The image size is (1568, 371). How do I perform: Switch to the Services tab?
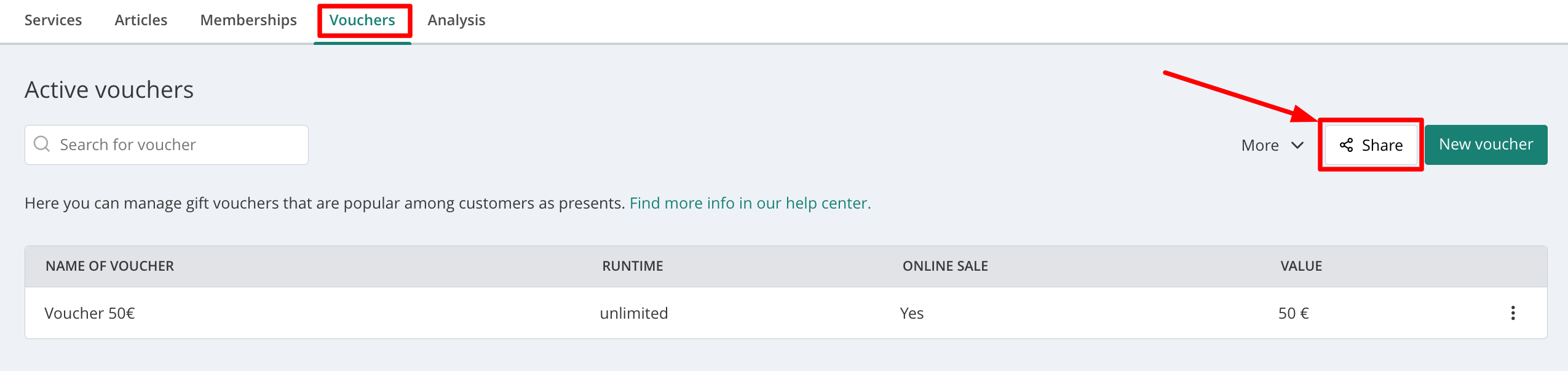pos(53,20)
